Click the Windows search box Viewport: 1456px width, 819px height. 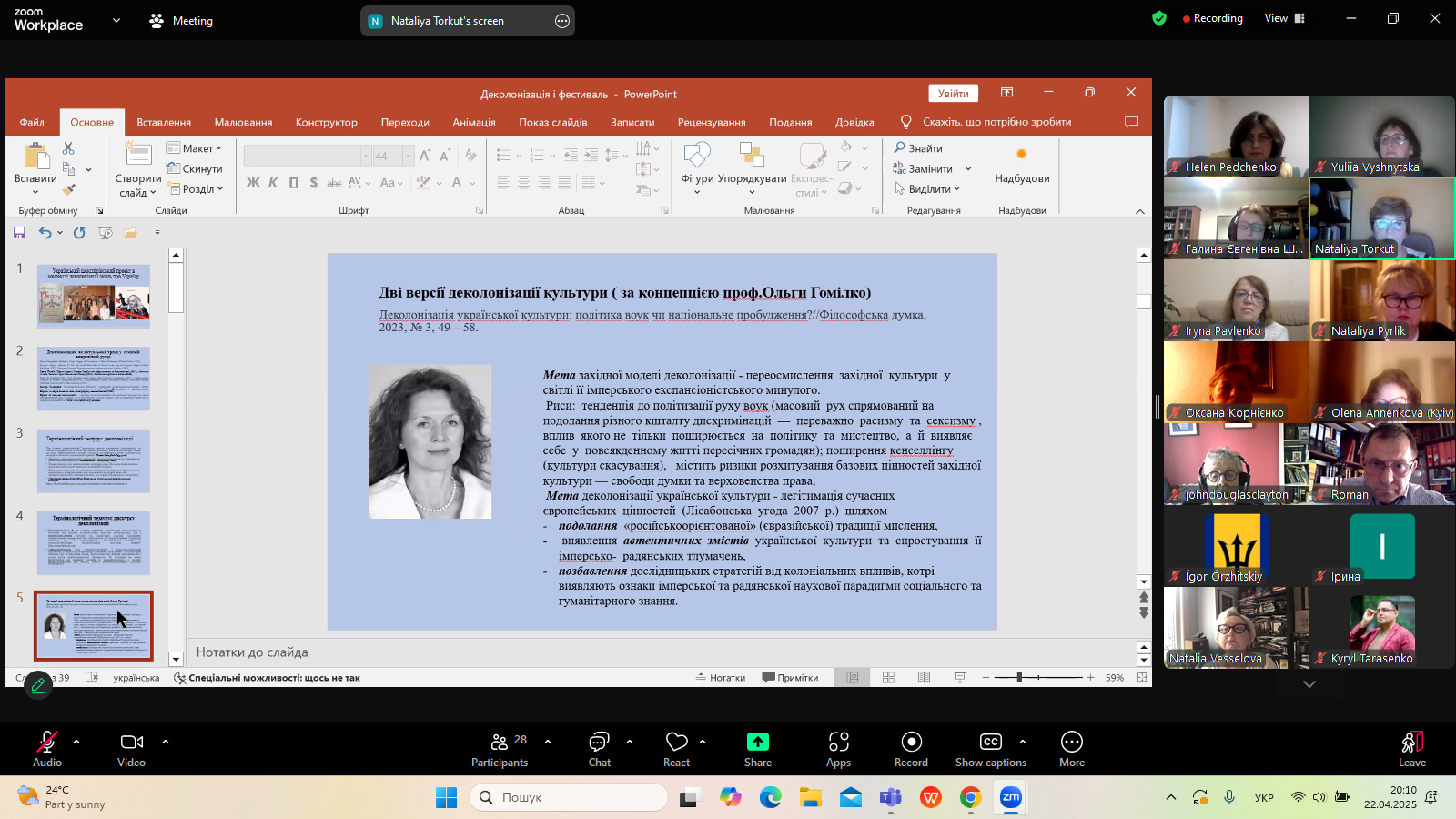569,797
